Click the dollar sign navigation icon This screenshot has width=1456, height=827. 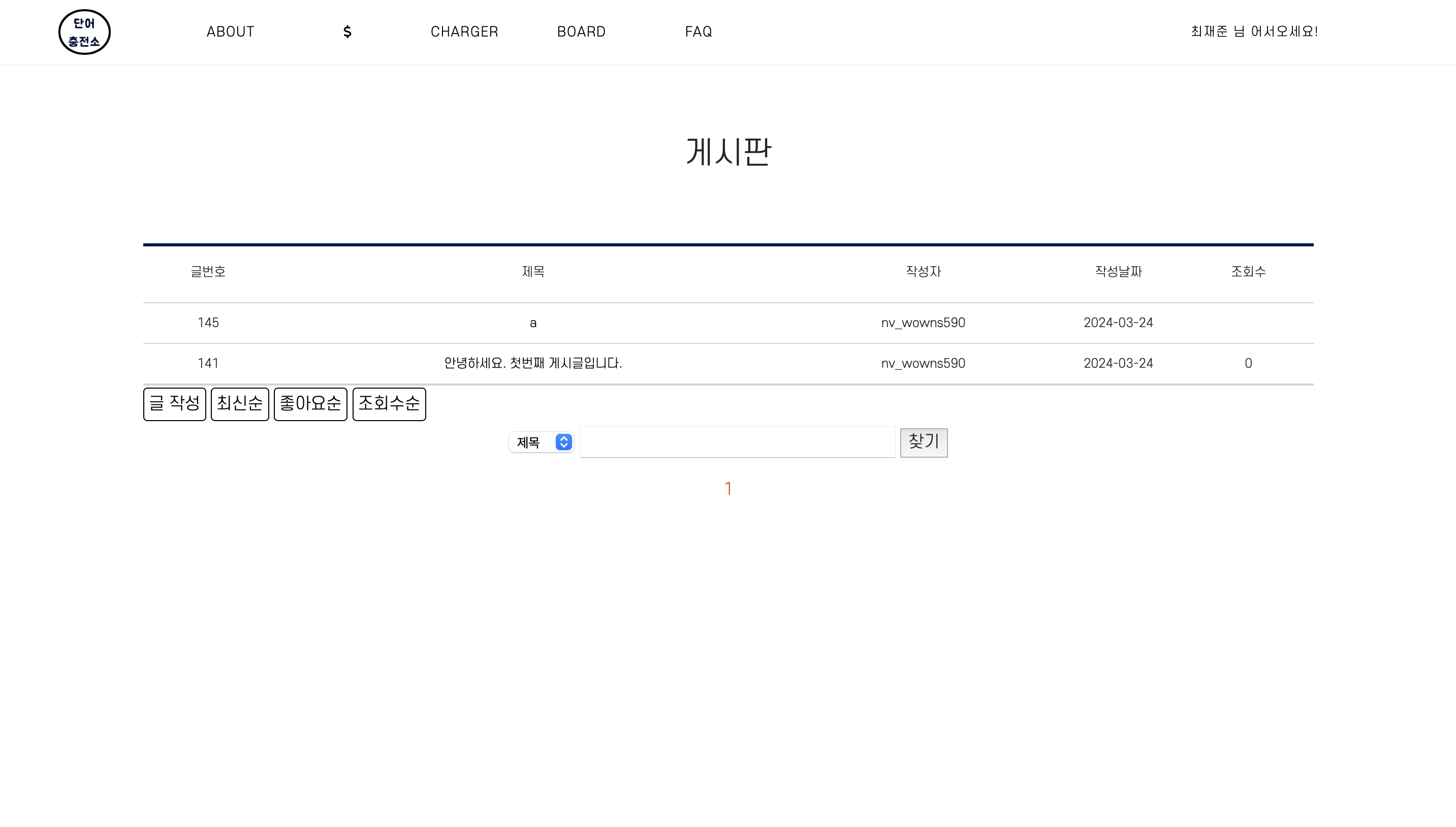point(347,32)
